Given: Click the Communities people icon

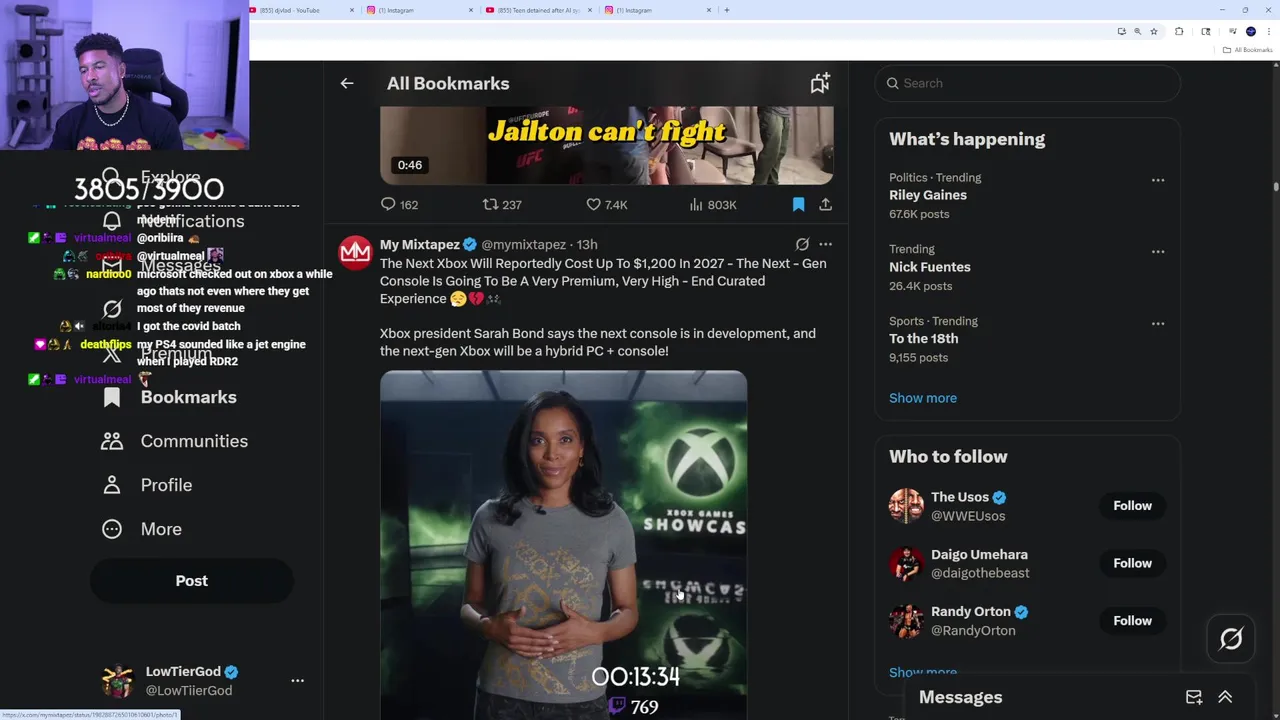Looking at the screenshot, I should pyautogui.click(x=112, y=441).
